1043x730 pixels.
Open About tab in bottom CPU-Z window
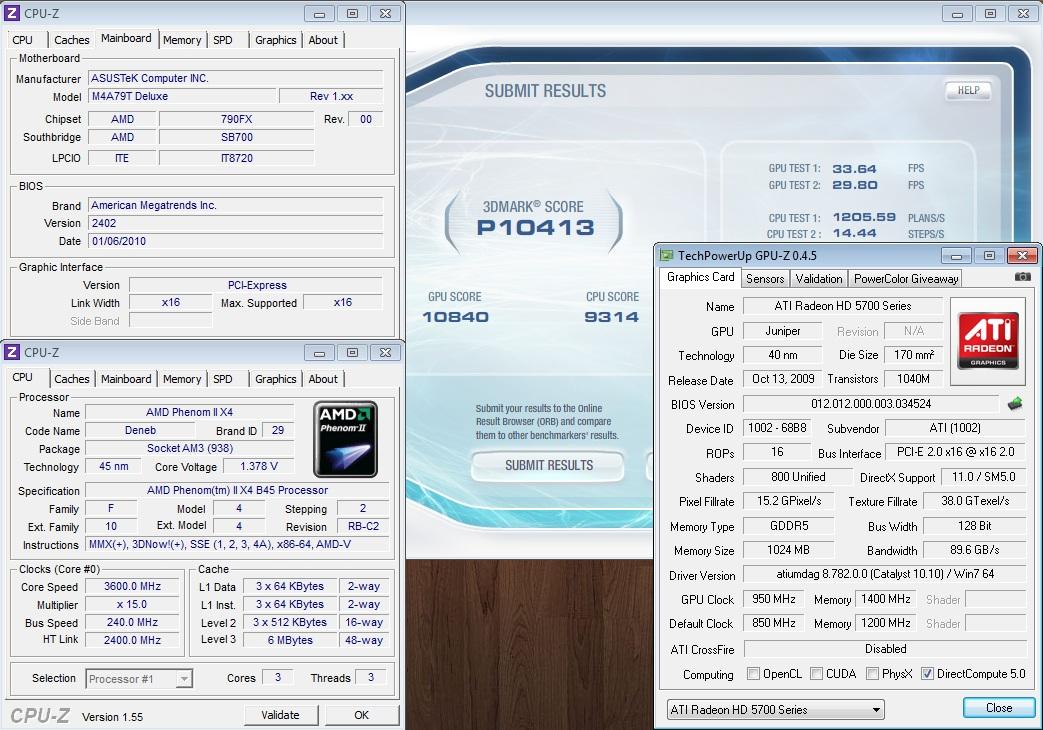tap(323, 379)
